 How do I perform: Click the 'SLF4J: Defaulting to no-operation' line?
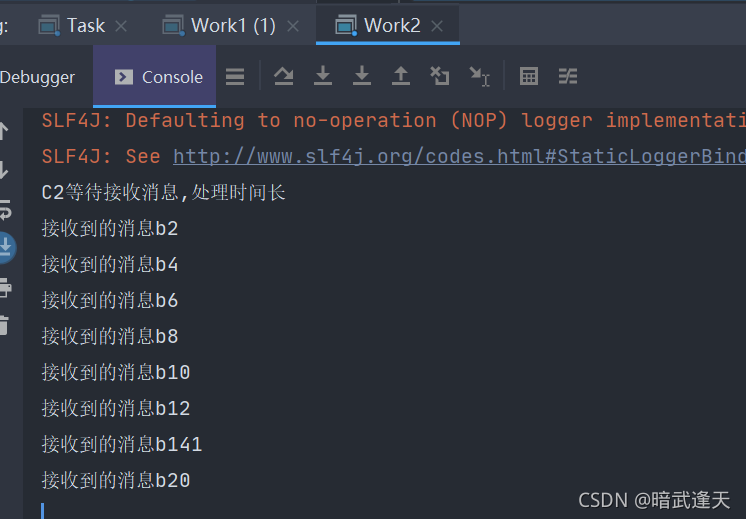point(393,120)
